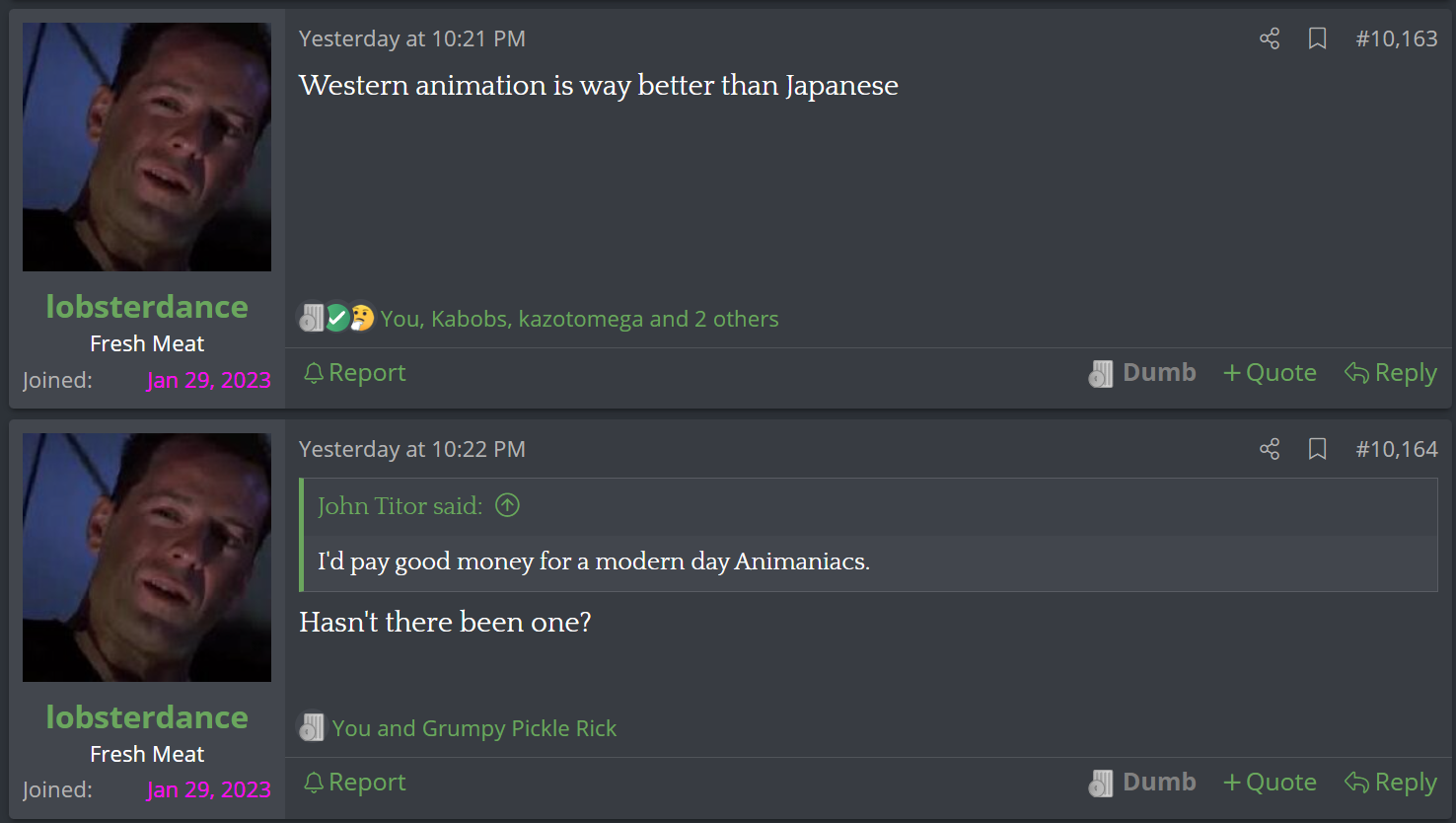This screenshot has height=823, width=1456.
Task: Add first post to multi-quote
Action: click(x=1270, y=372)
